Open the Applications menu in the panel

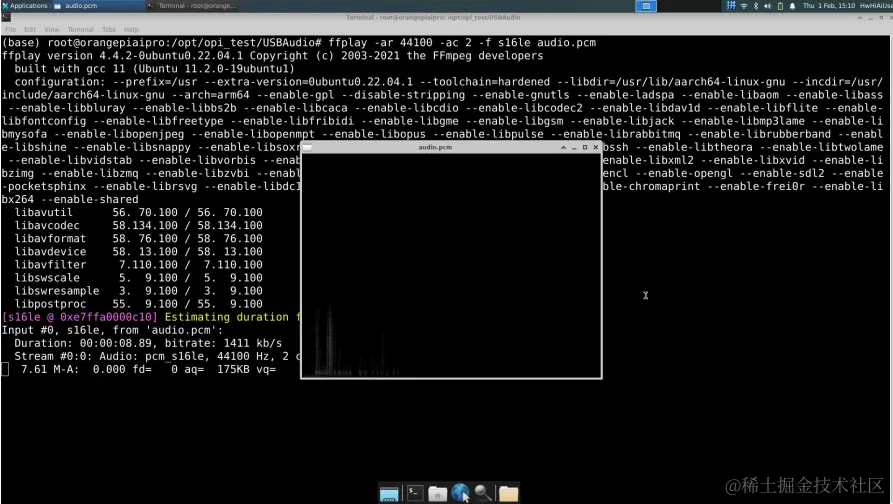25,6
